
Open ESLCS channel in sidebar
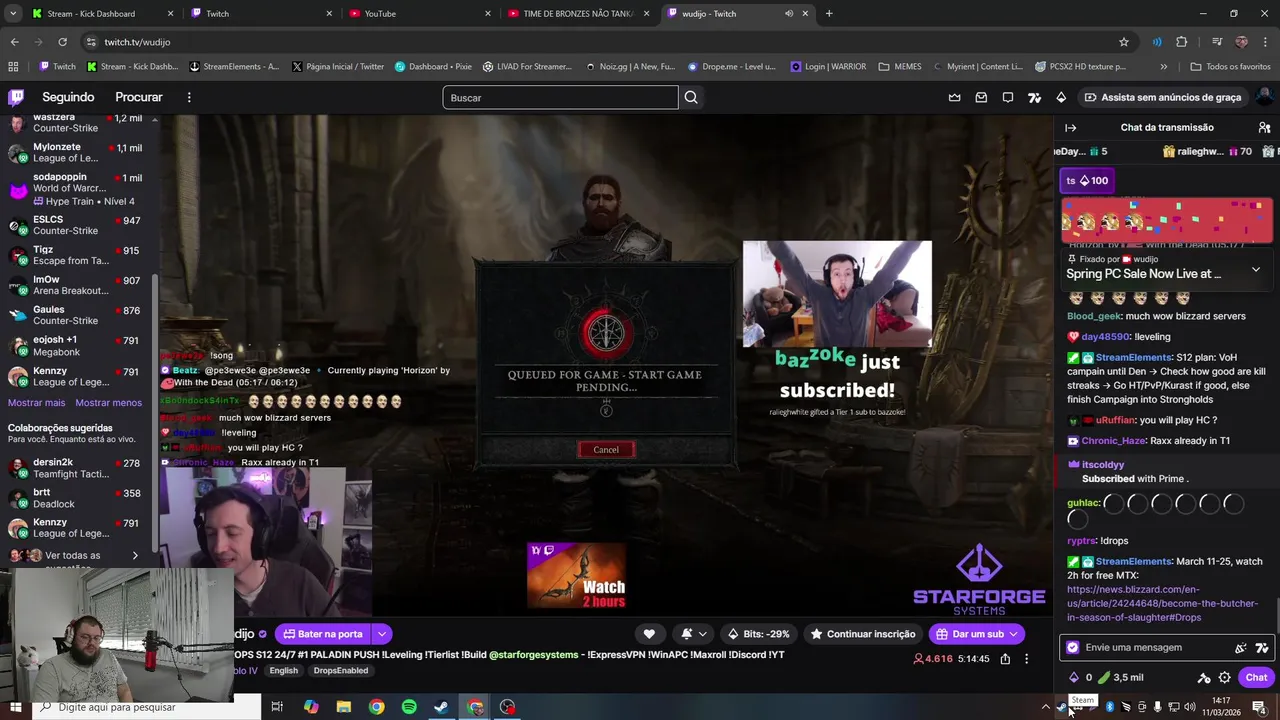coord(77,225)
